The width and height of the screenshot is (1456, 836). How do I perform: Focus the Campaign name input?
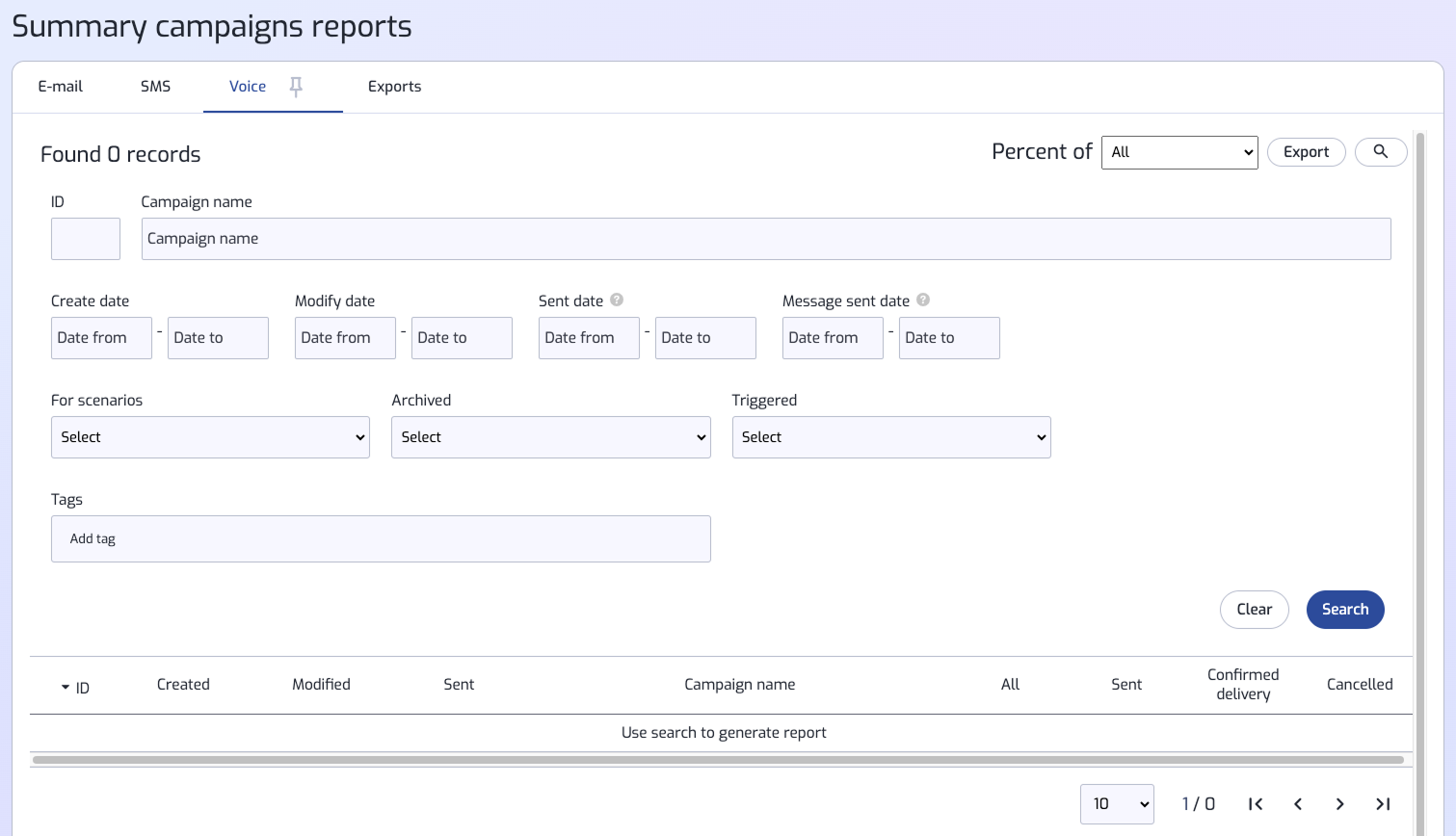[x=766, y=239]
